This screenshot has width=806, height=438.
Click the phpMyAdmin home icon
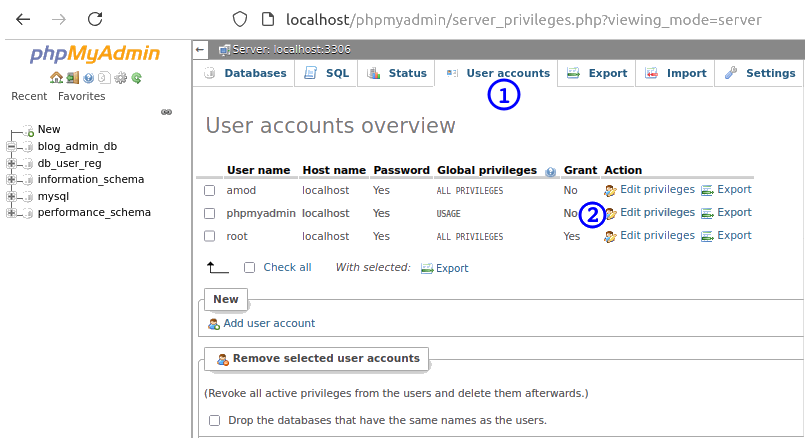pyautogui.click(x=56, y=78)
